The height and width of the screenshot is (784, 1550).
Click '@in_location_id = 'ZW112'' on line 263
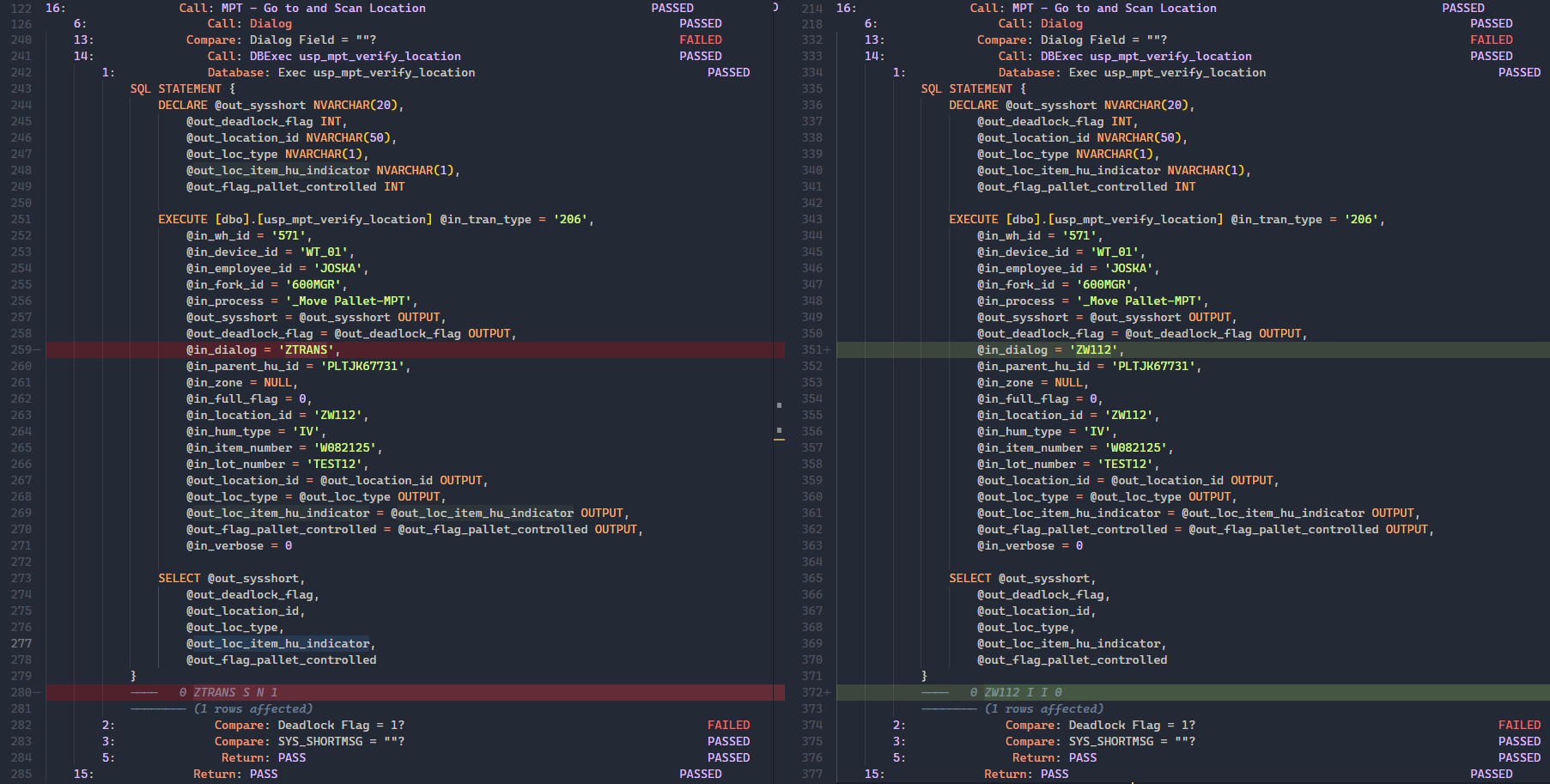(x=277, y=415)
